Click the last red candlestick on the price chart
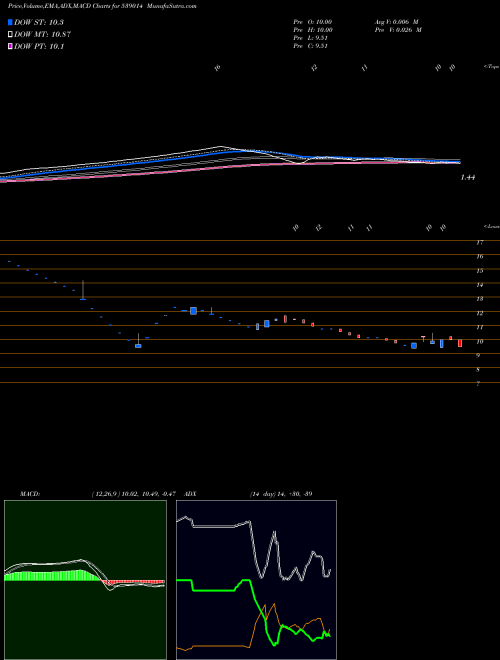 click(460, 343)
